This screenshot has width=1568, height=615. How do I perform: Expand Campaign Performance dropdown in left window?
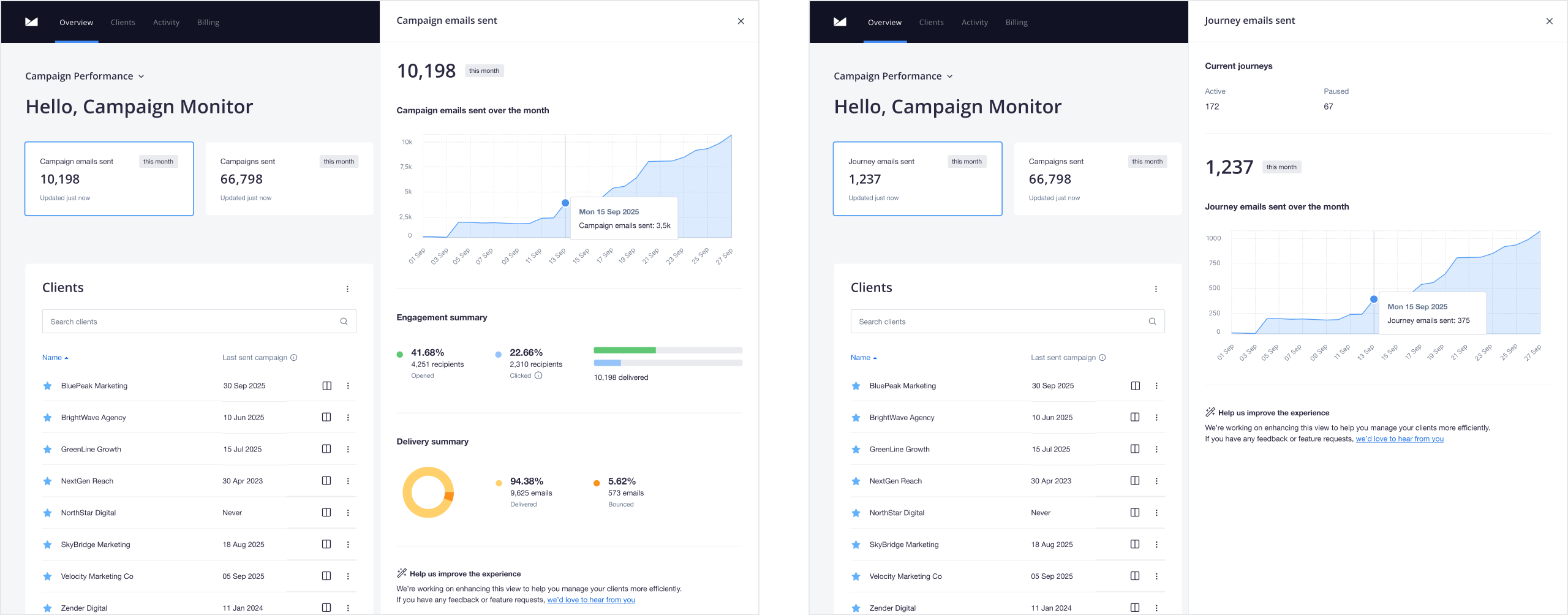(85, 76)
